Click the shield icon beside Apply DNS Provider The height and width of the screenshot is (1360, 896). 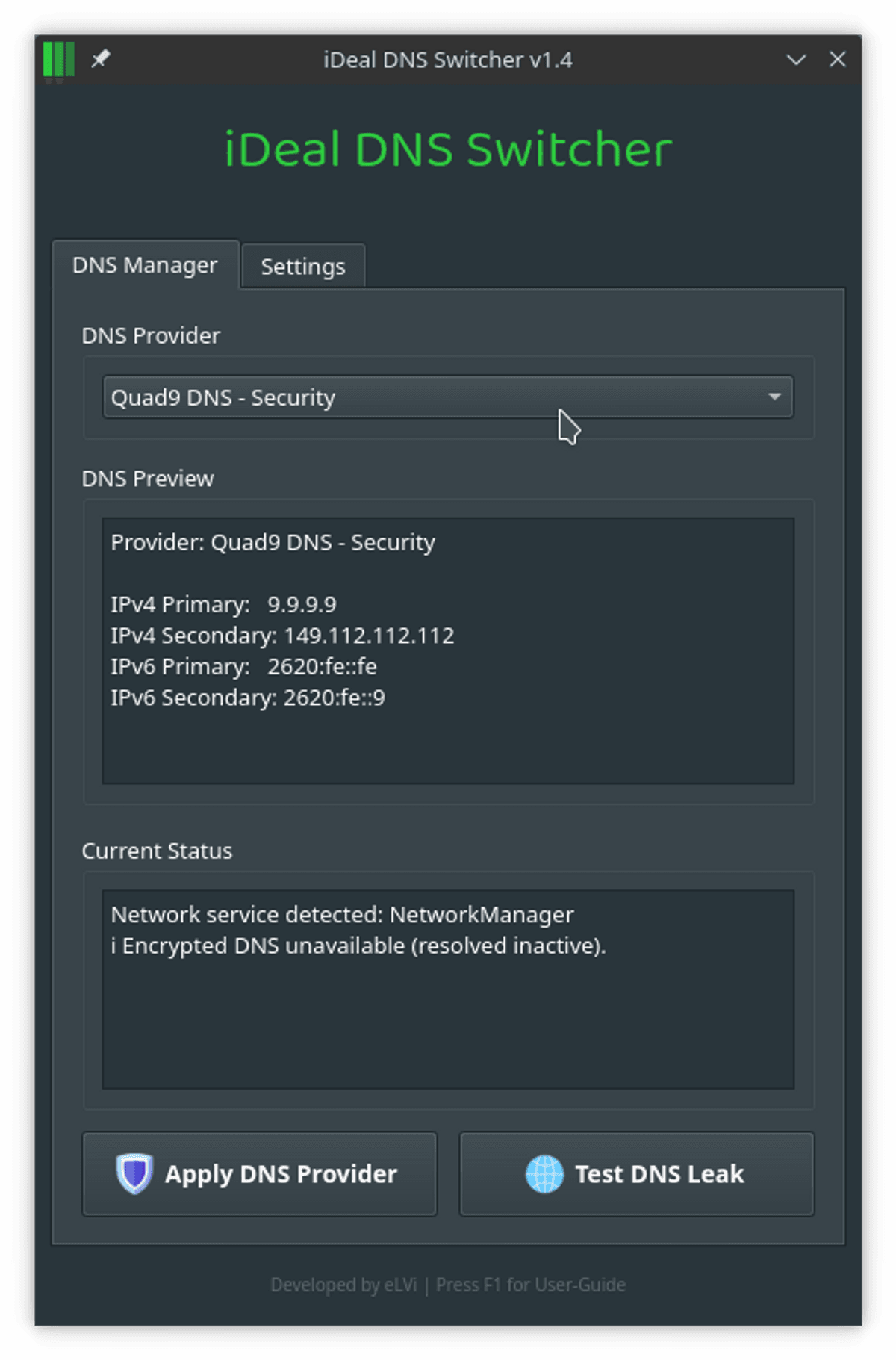click(134, 1173)
